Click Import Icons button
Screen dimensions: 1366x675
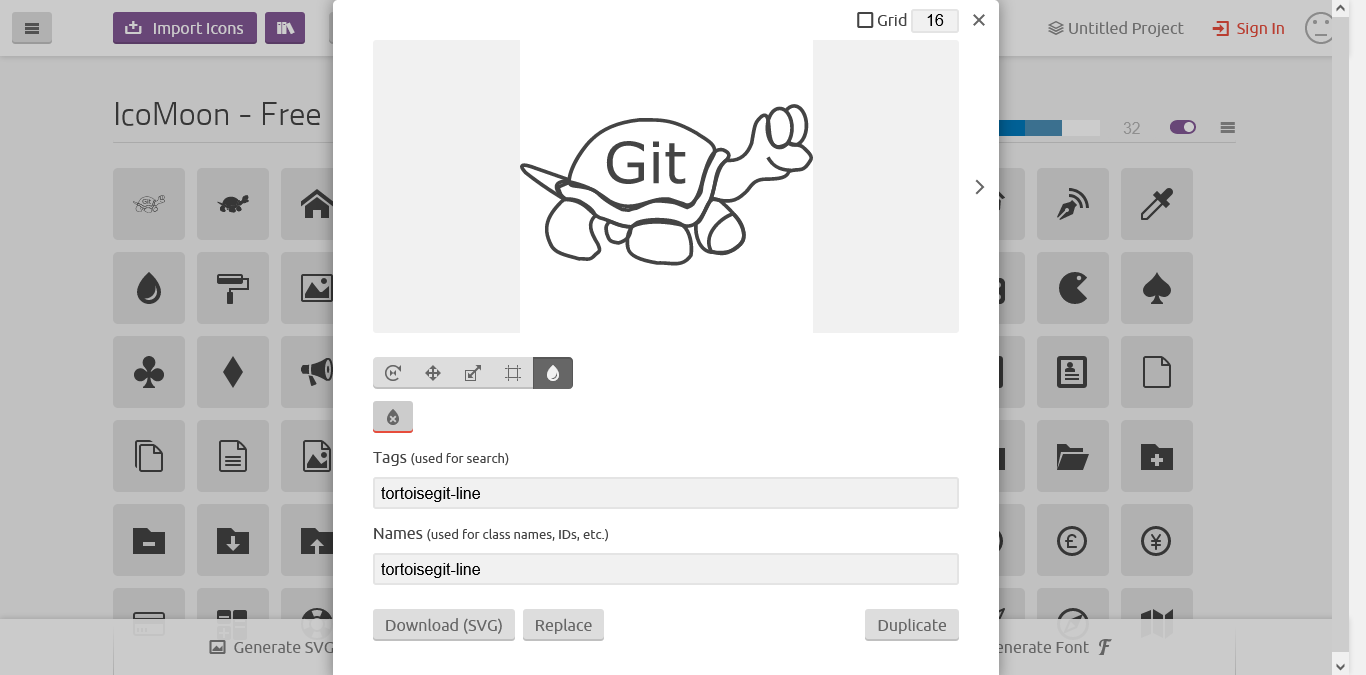[x=185, y=28]
